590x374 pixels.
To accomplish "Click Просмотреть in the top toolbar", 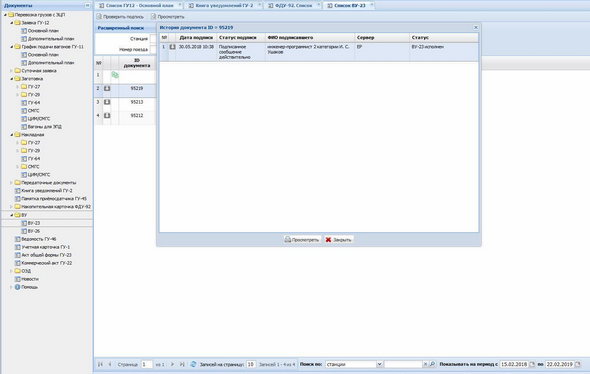I will click(x=167, y=17).
